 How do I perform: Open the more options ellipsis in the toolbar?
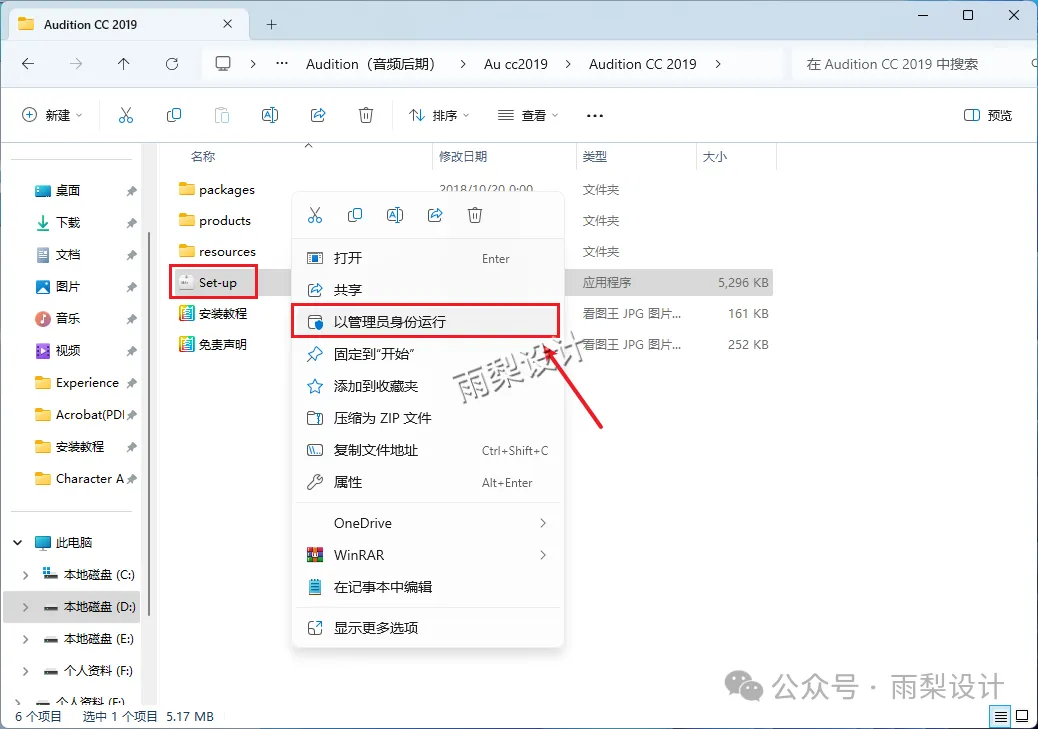[594, 116]
